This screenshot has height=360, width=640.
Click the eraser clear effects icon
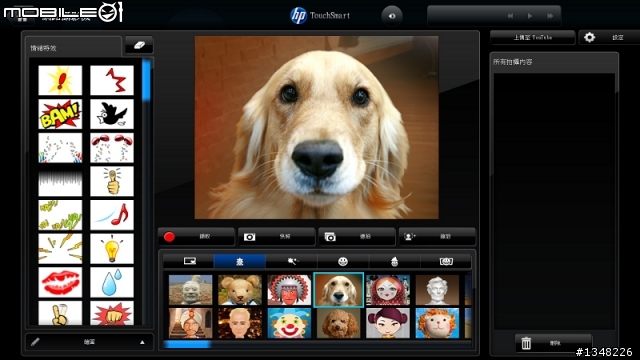[x=139, y=45]
